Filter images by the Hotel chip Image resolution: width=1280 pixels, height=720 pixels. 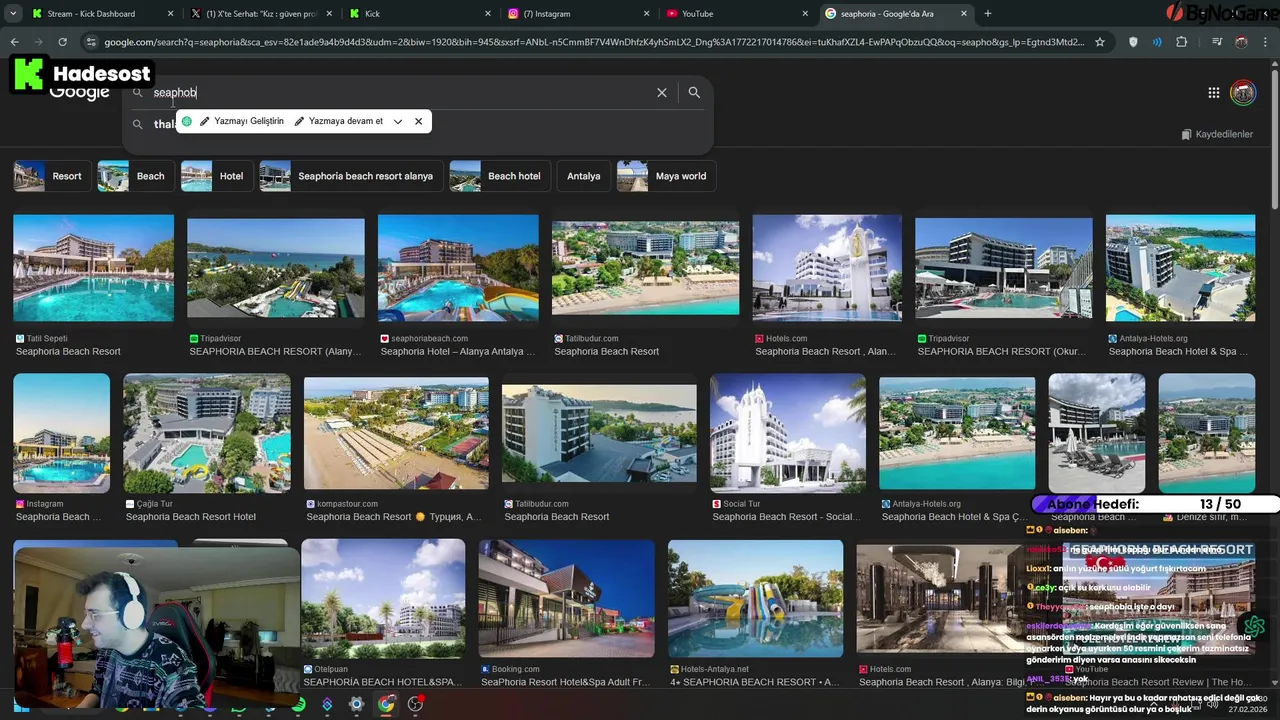(216, 176)
